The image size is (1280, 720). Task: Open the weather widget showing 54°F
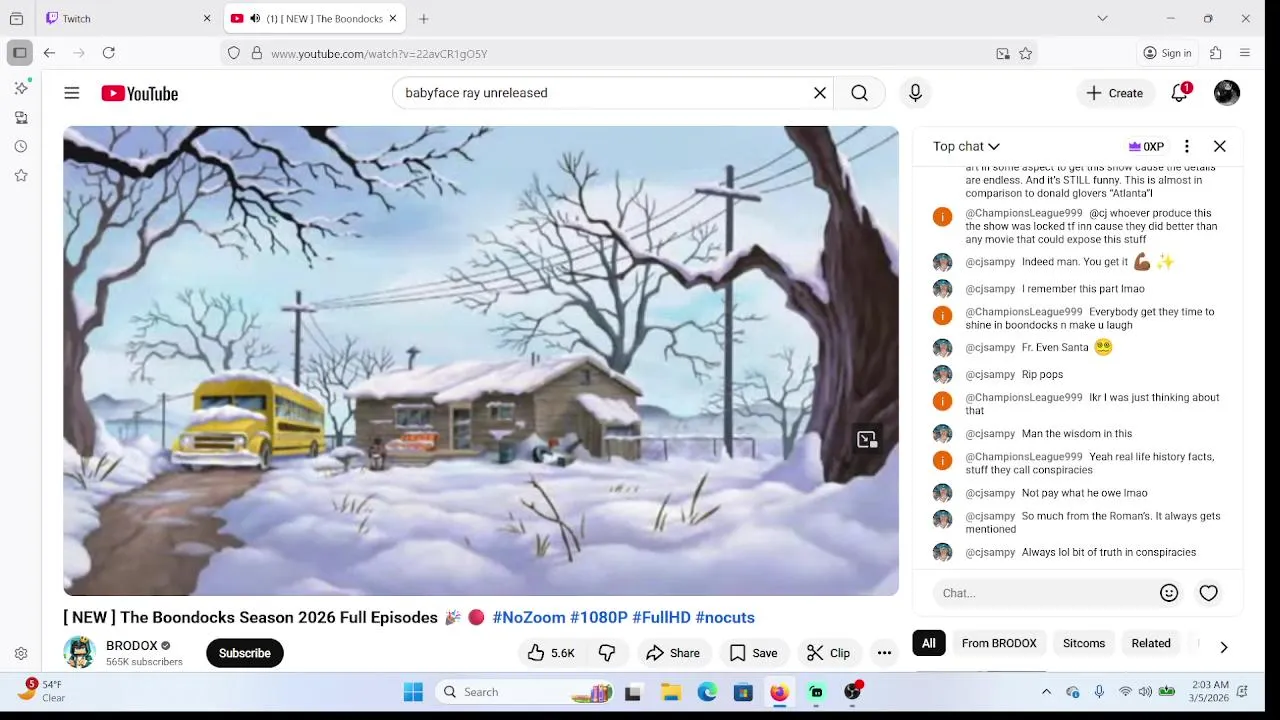tap(42, 691)
